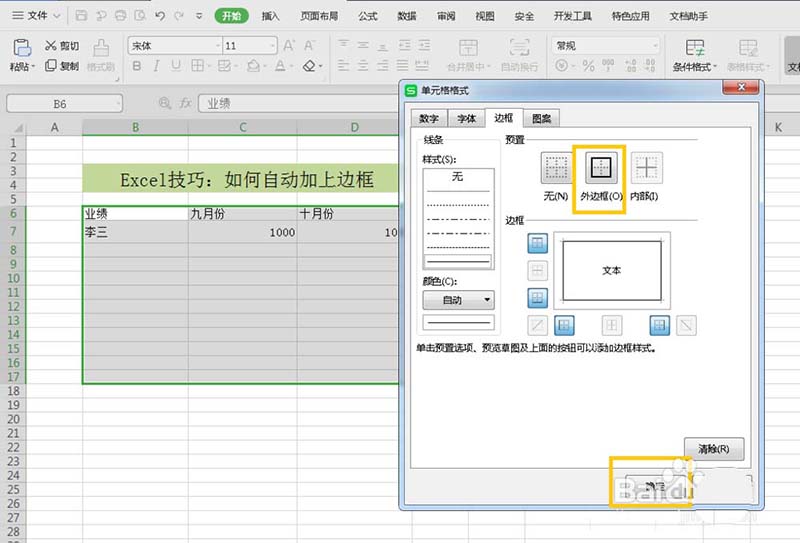Toggle the left border button in dialog
This screenshot has width=800, height=543.
[564, 325]
